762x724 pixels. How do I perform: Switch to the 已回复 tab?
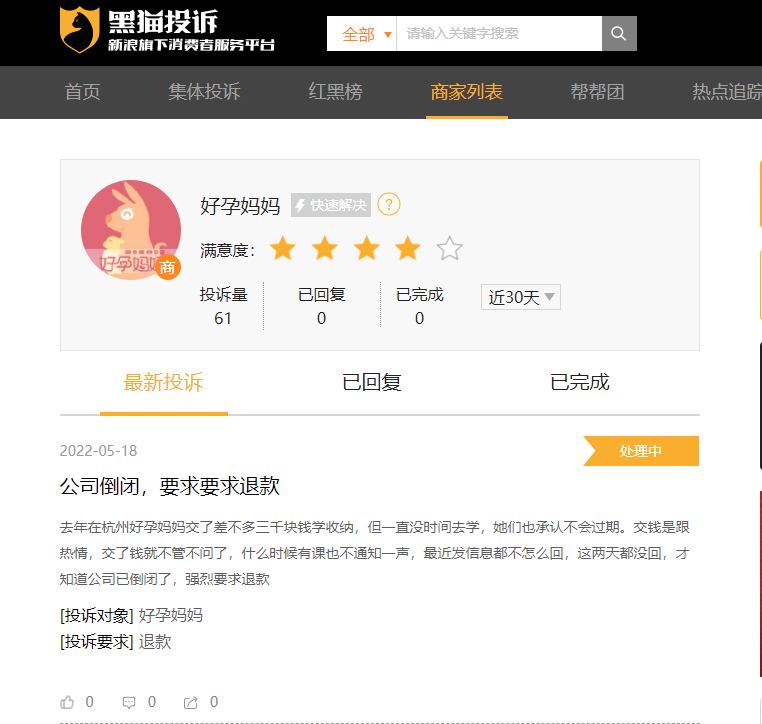[372, 382]
